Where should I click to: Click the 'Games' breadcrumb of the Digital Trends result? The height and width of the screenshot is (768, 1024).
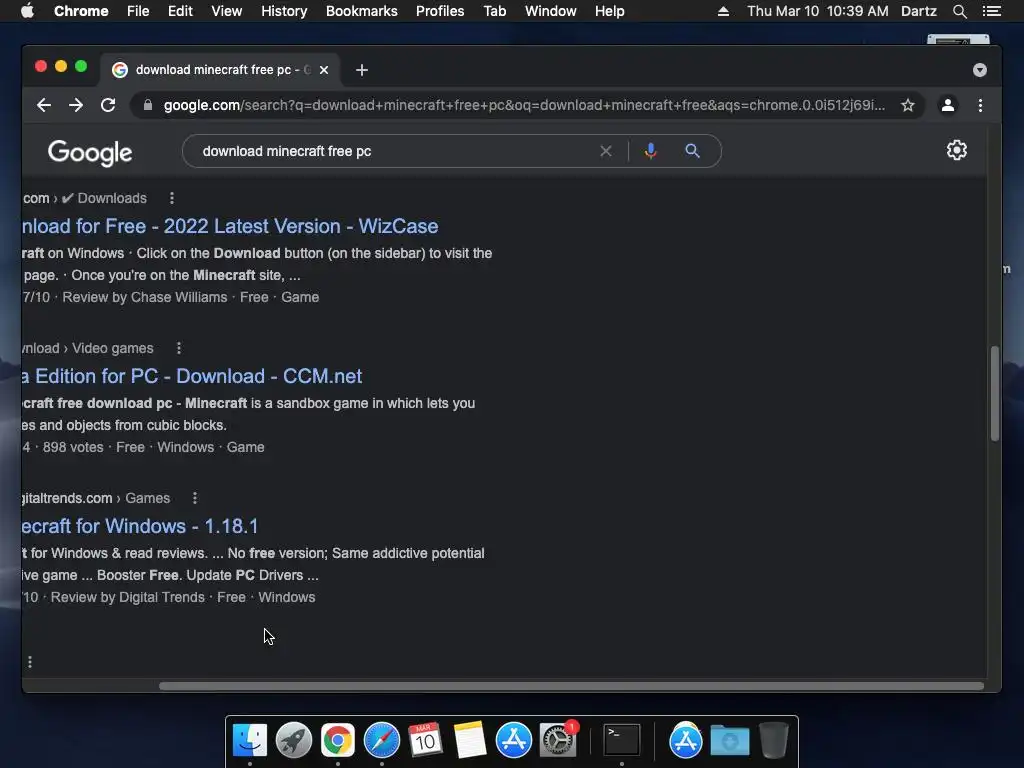148,498
